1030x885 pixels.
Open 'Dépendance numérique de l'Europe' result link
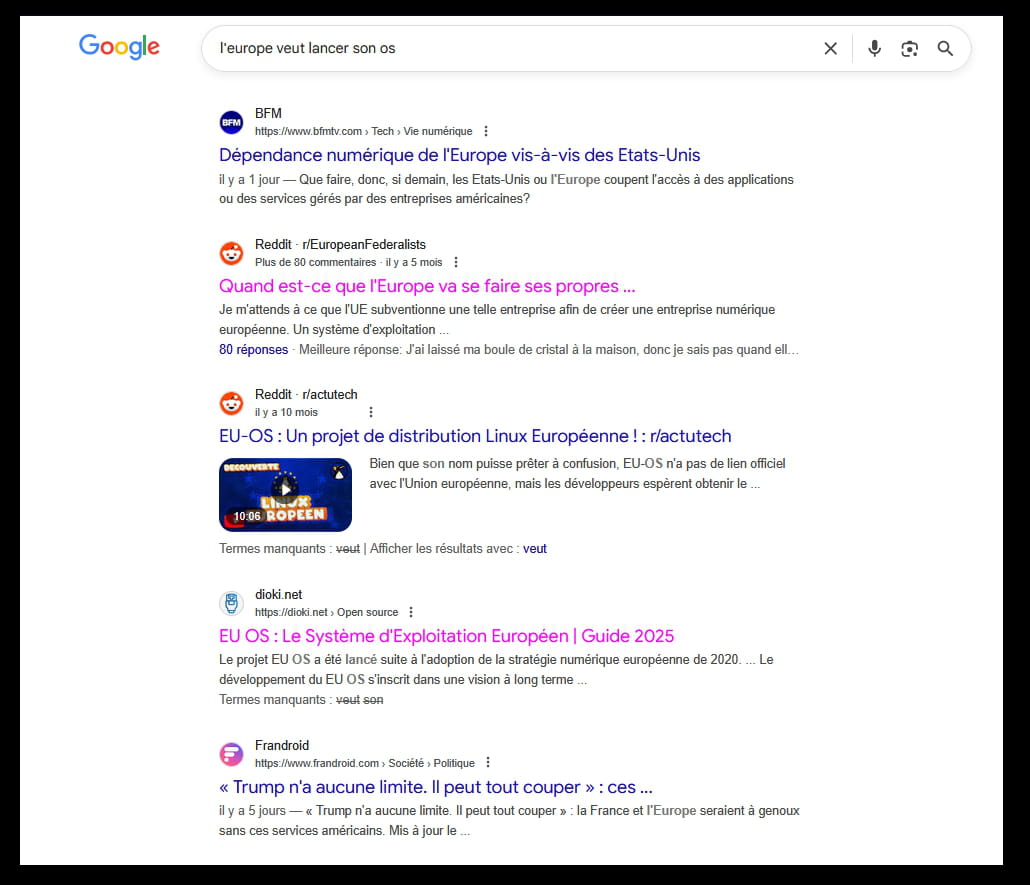click(459, 155)
